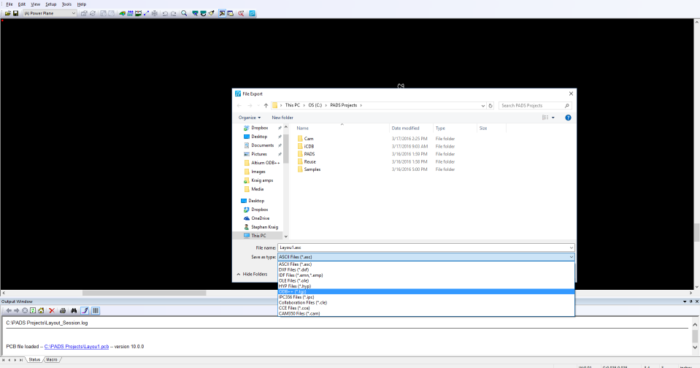Click the New folder button
Screen dimensions: 700x368
[282, 117]
